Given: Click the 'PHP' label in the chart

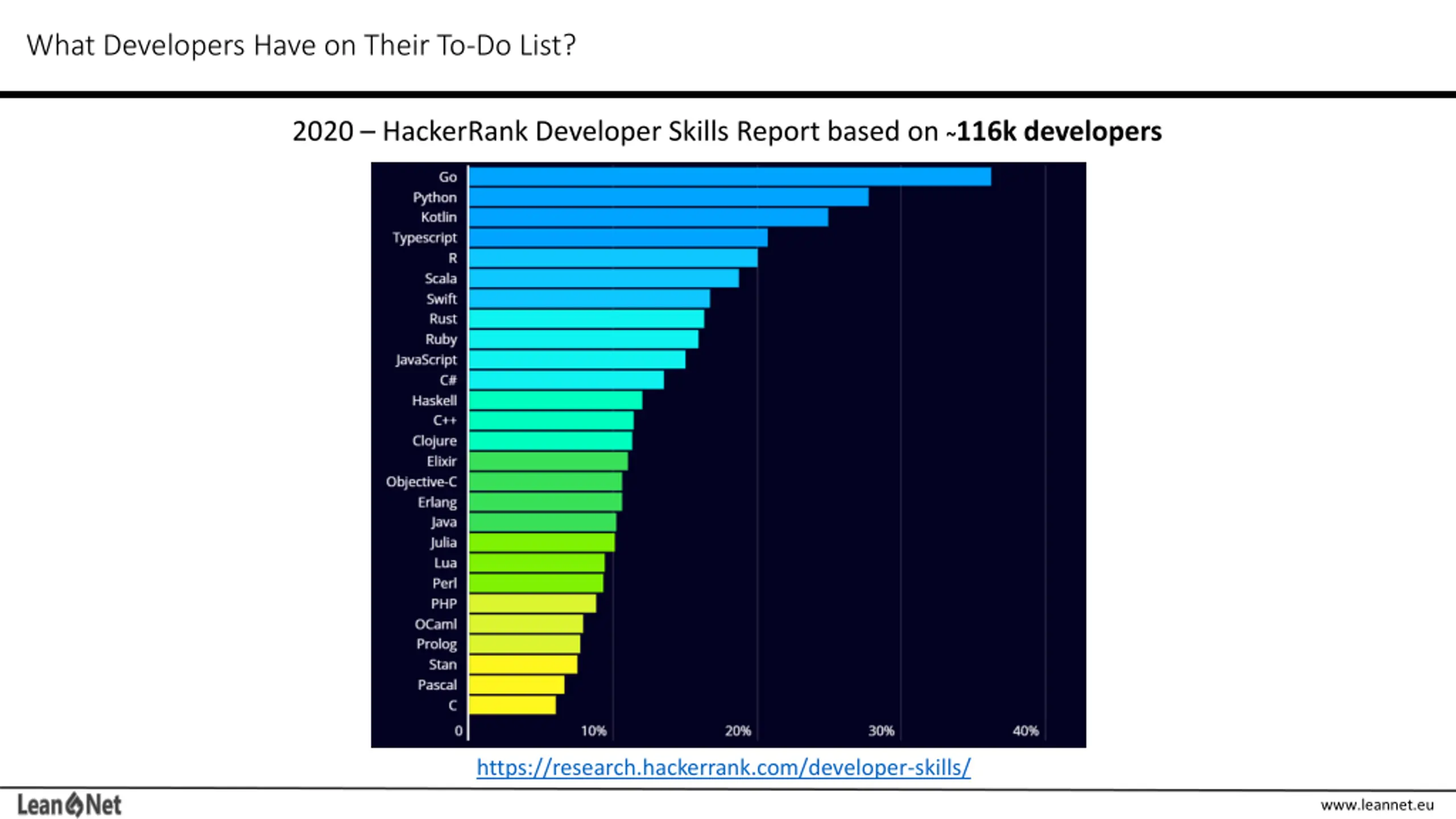Looking at the screenshot, I should tap(444, 604).
